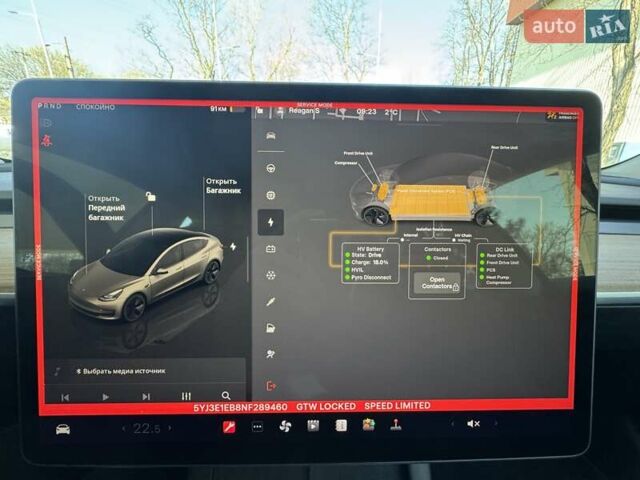Tap the red seatbelt warning indicator
640x480 pixels.
[x=46, y=141]
